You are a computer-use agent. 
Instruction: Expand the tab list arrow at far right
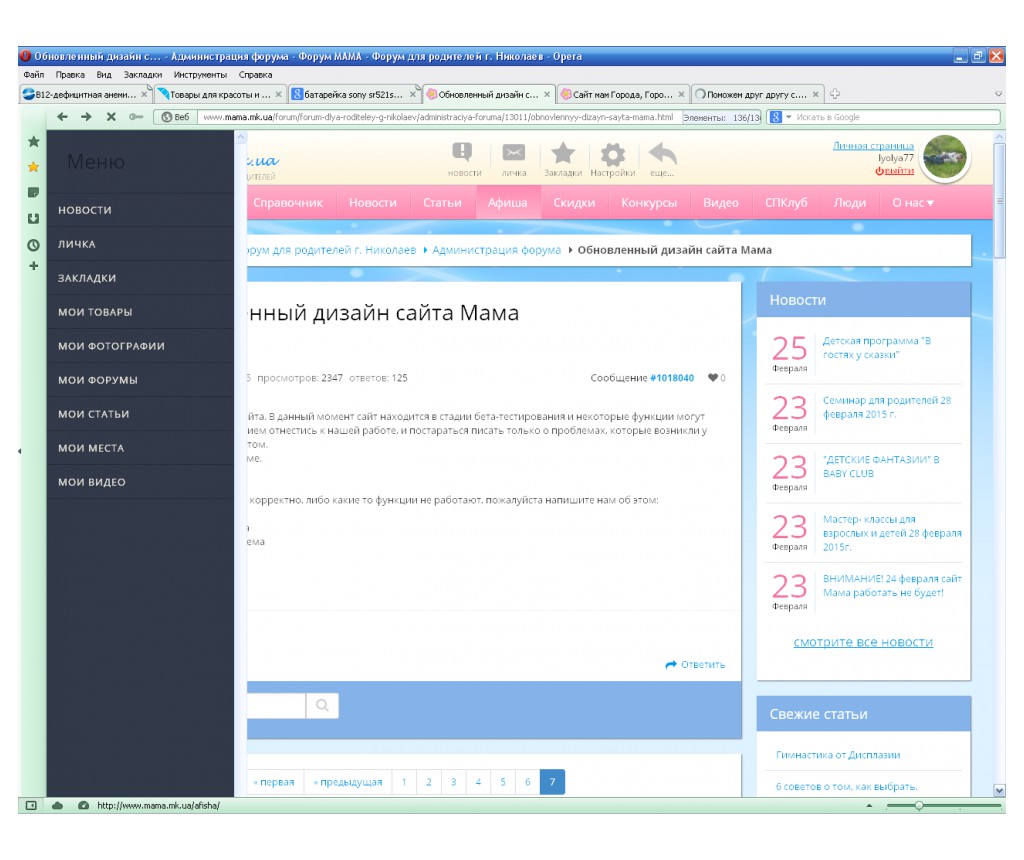pos(998,94)
